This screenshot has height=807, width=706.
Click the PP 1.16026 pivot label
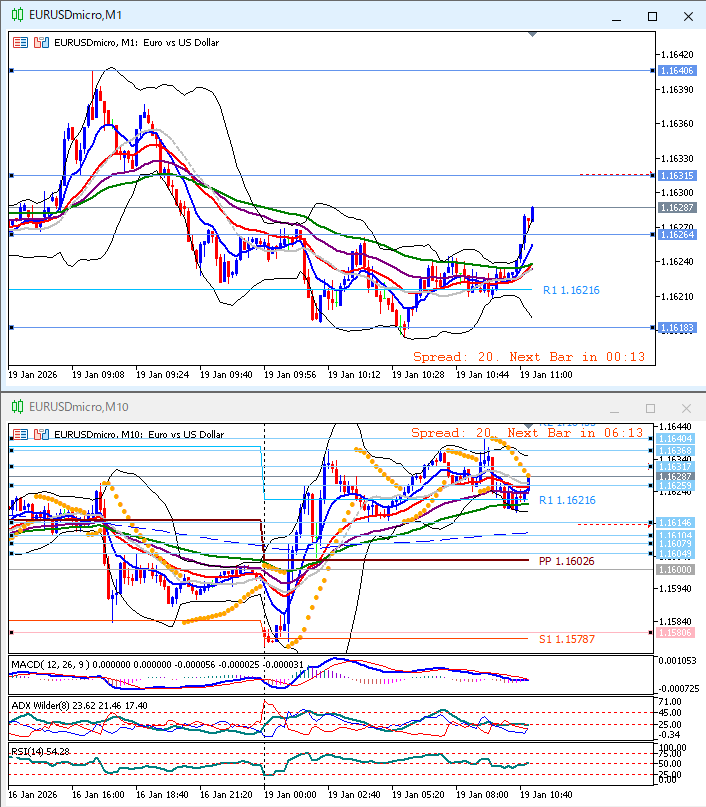(566, 561)
